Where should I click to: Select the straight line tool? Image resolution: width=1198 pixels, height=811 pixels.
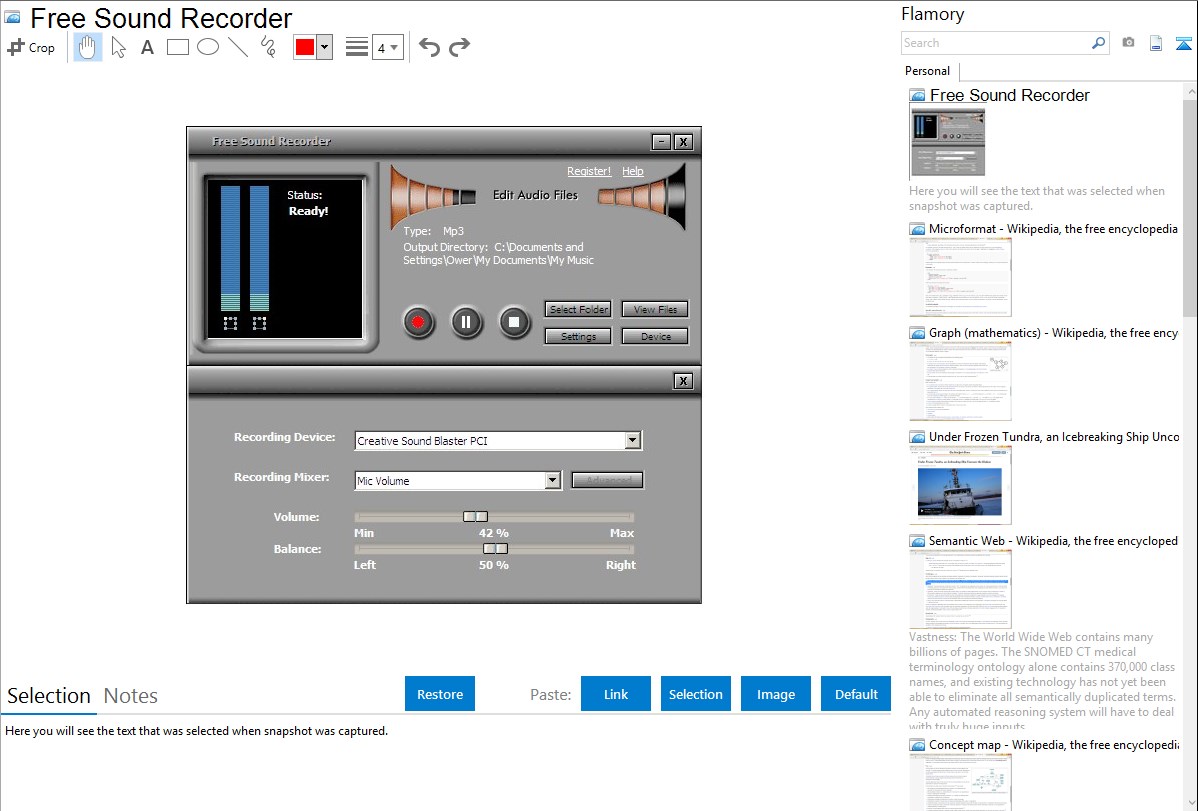pos(238,47)
